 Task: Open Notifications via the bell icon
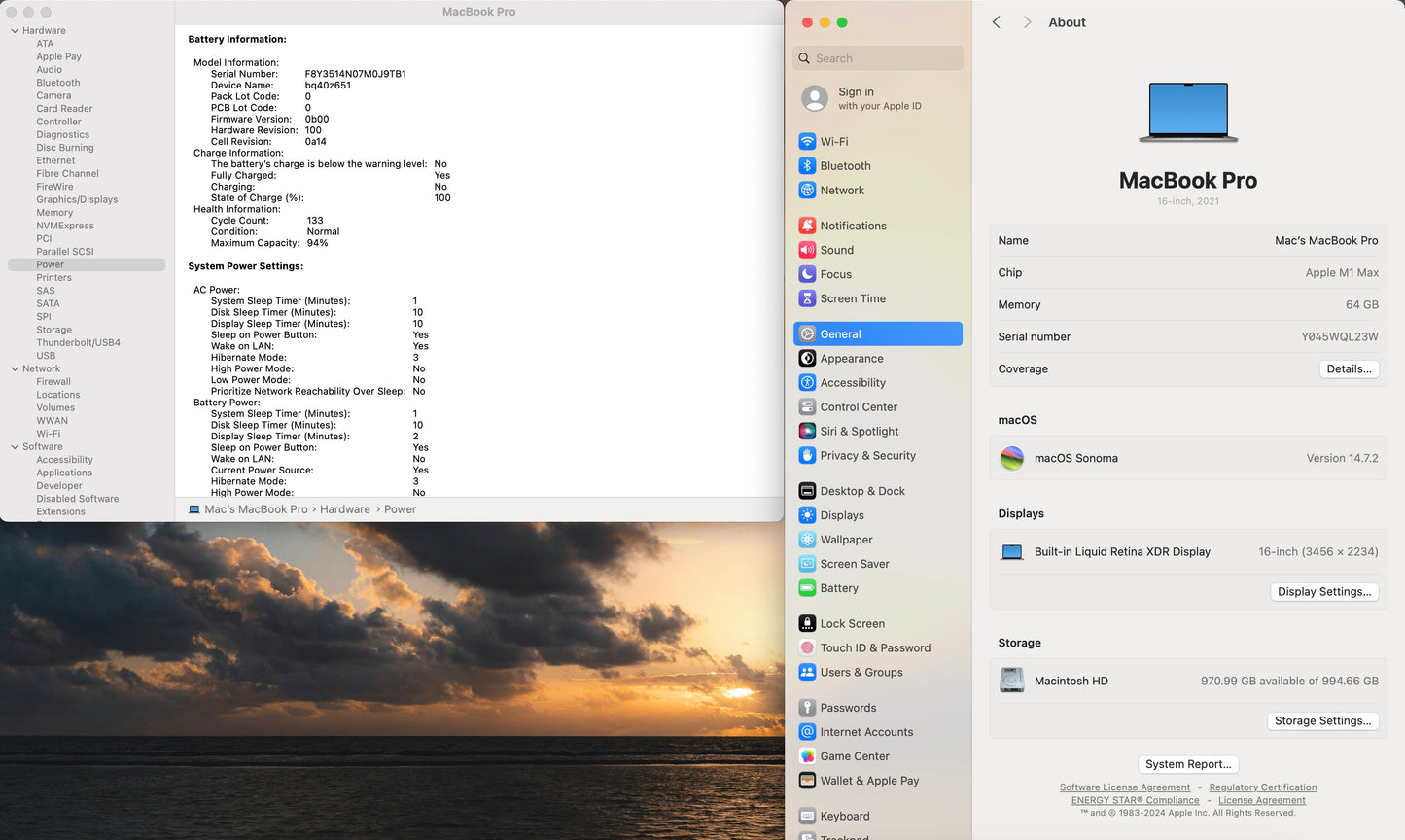click(x=807, y=226)
